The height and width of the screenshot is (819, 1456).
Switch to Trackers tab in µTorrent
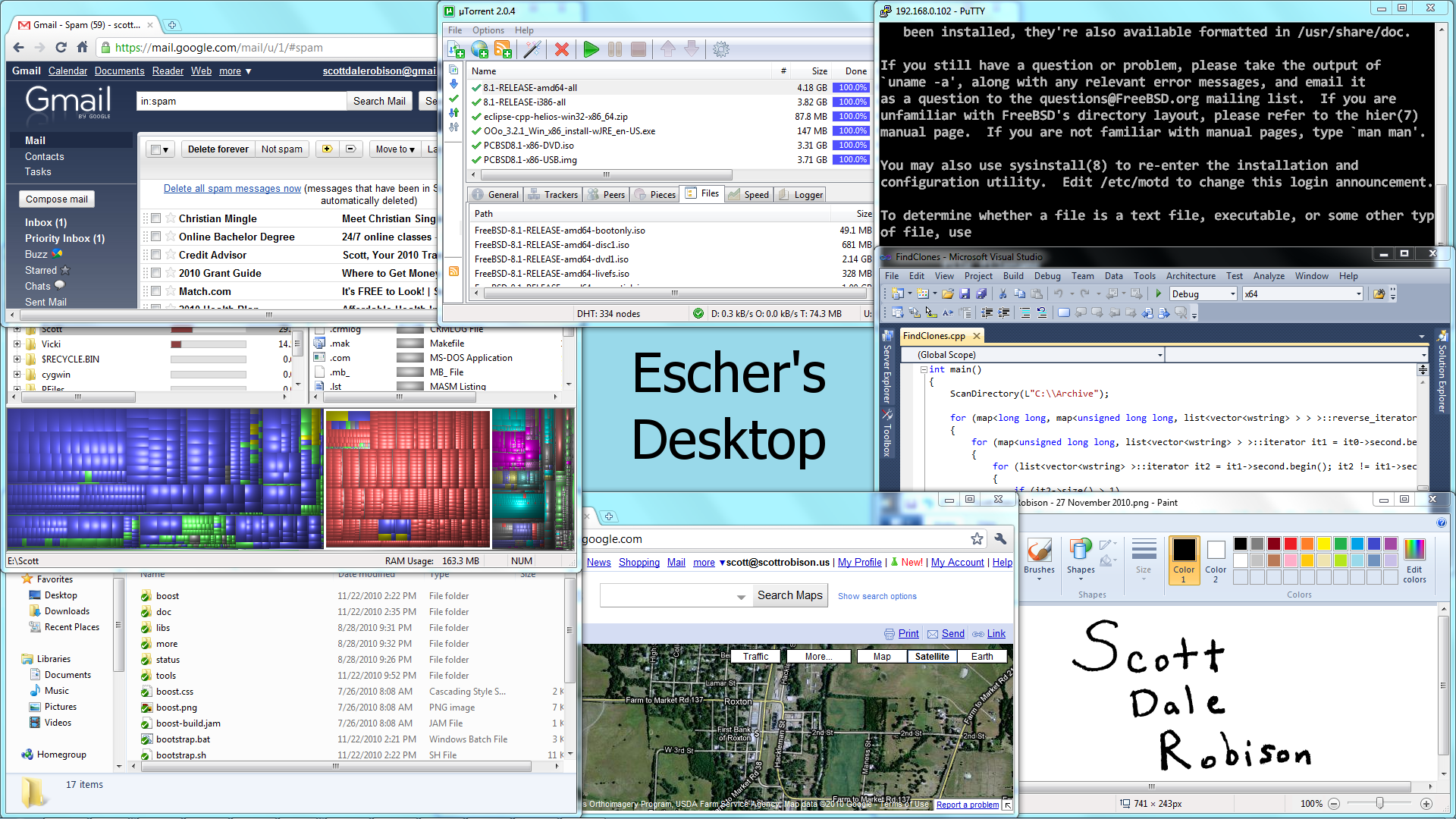[553, 195]
